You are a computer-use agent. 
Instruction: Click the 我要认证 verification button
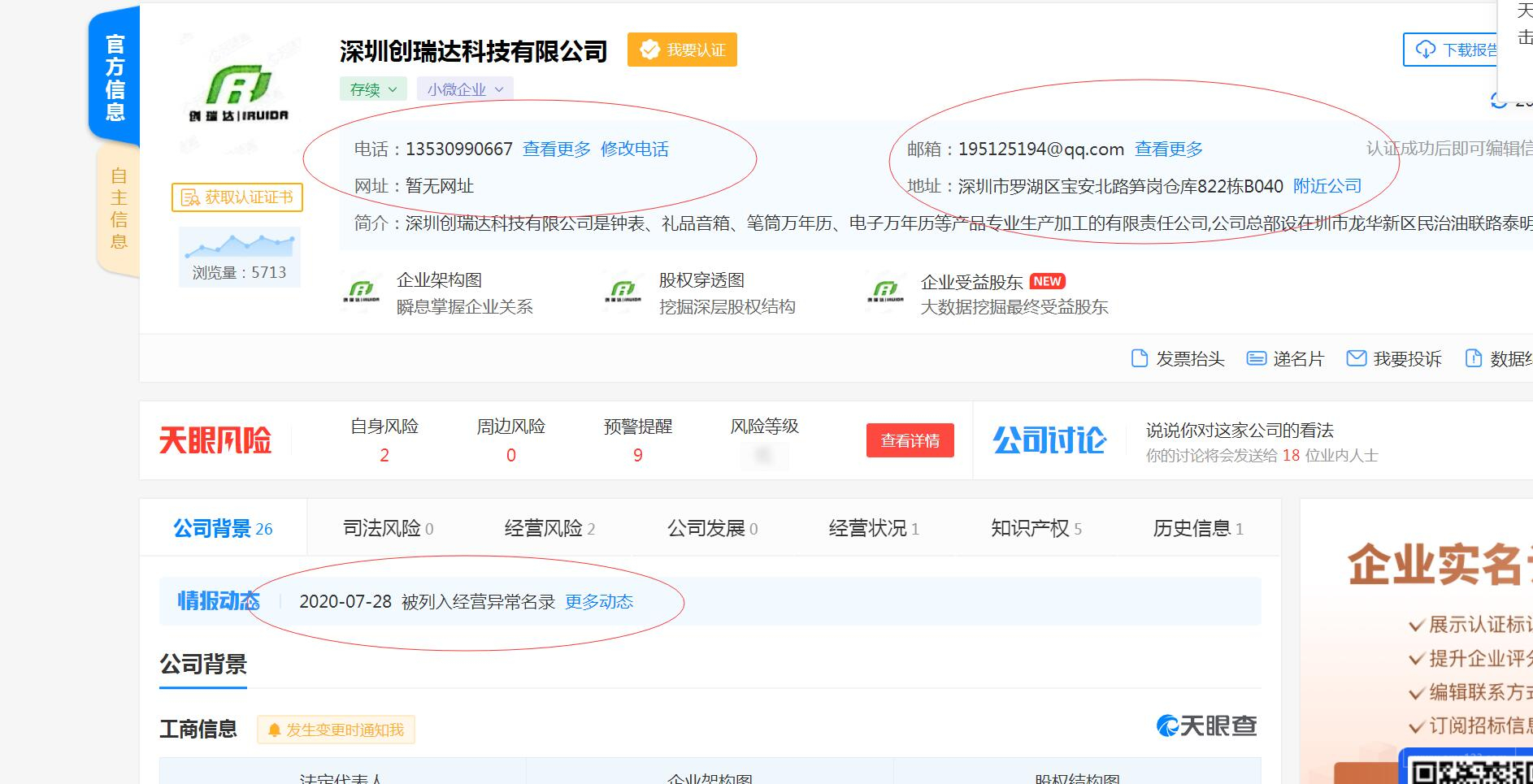click(x=682, y=50)
